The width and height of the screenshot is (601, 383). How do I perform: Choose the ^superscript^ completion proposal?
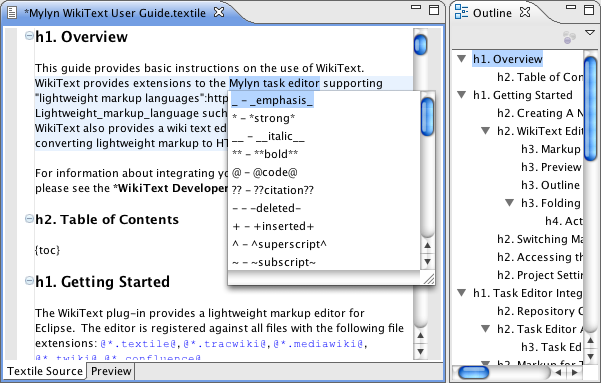[x=324, y=244]
